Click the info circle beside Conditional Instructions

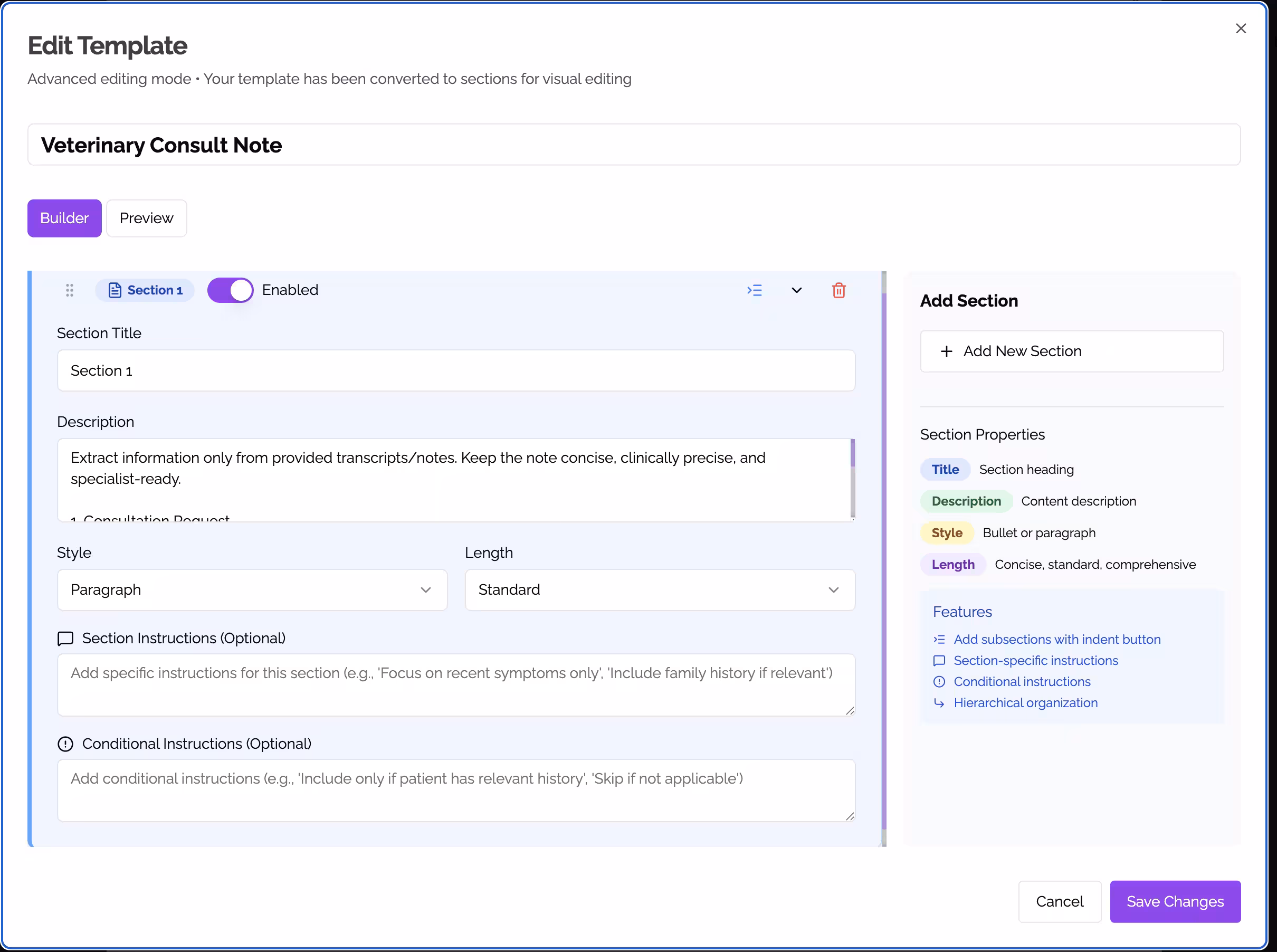click(x=64, y=744)
